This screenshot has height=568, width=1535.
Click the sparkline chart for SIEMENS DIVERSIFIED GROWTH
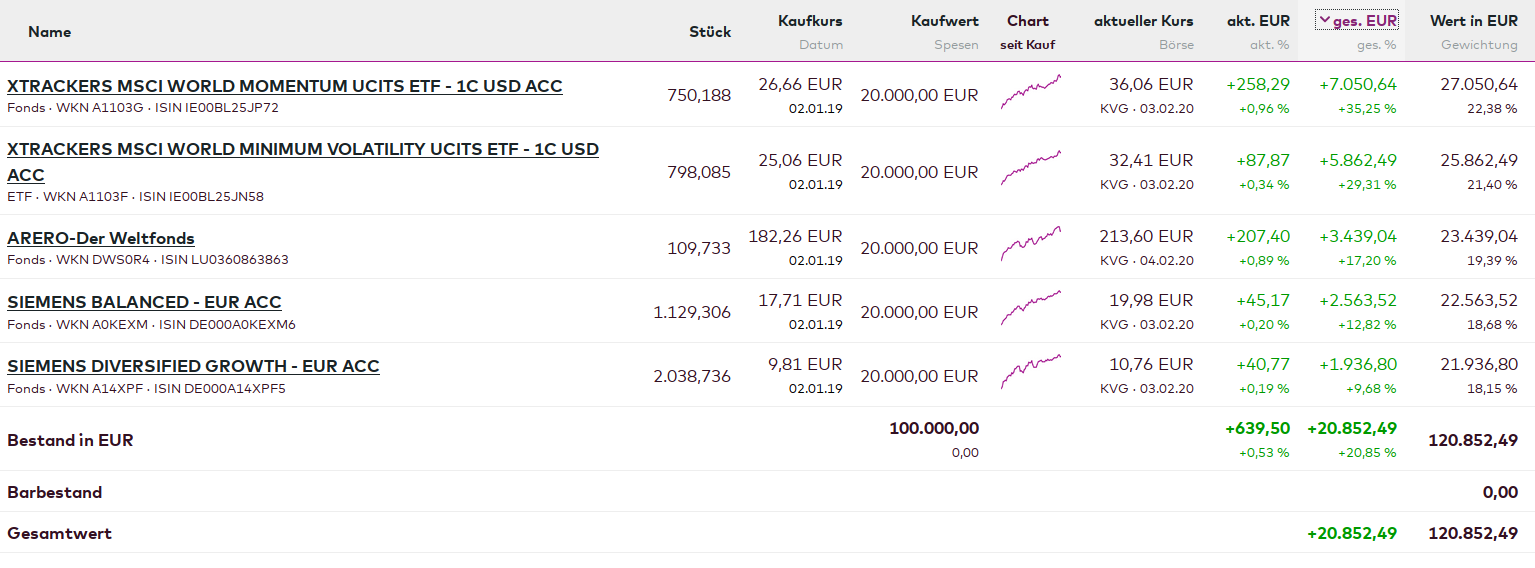click(x=1031, y=372)
